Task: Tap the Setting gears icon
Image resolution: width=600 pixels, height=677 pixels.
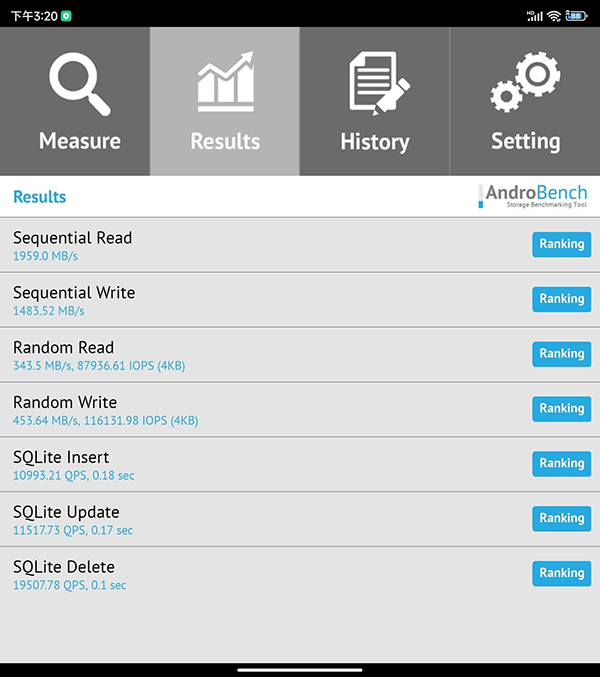Action: (x=524, y=84)
